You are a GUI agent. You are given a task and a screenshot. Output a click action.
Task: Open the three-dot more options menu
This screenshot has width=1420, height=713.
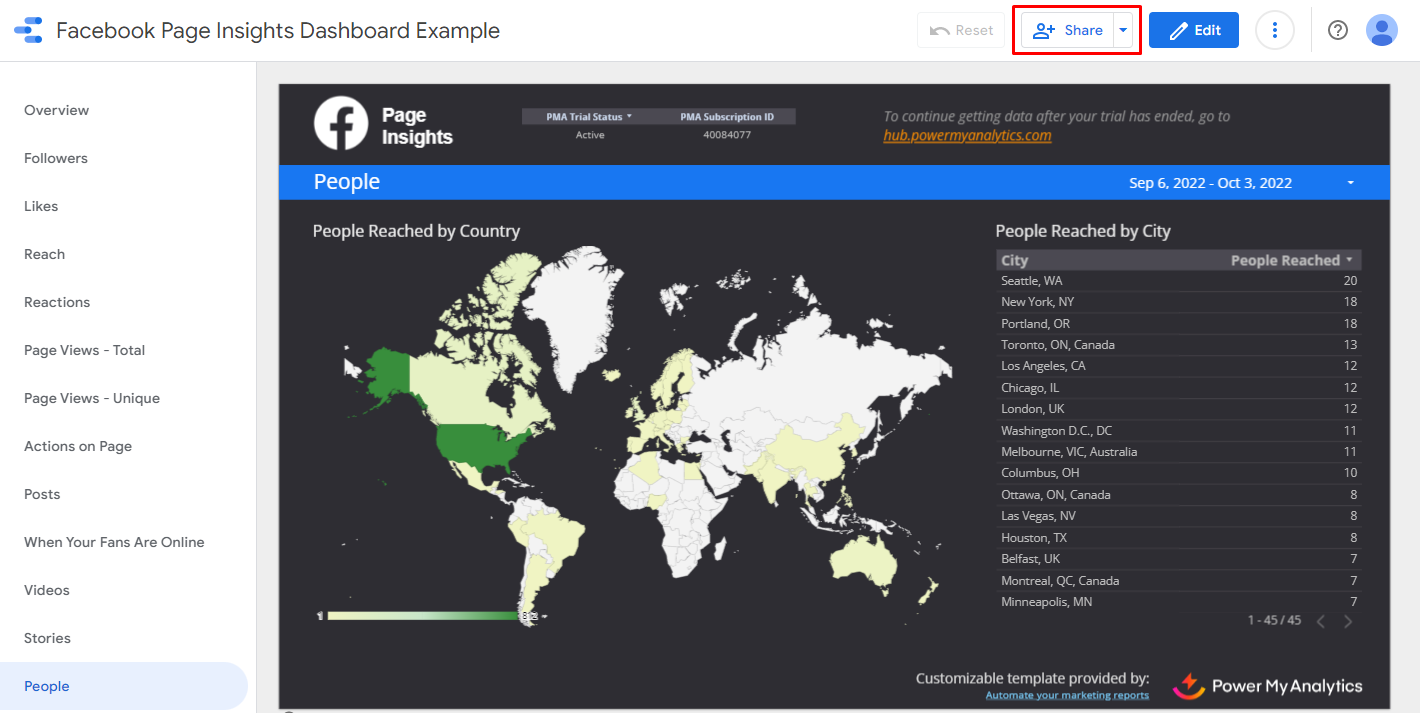pyautogui.click(x=1274, y=30)
